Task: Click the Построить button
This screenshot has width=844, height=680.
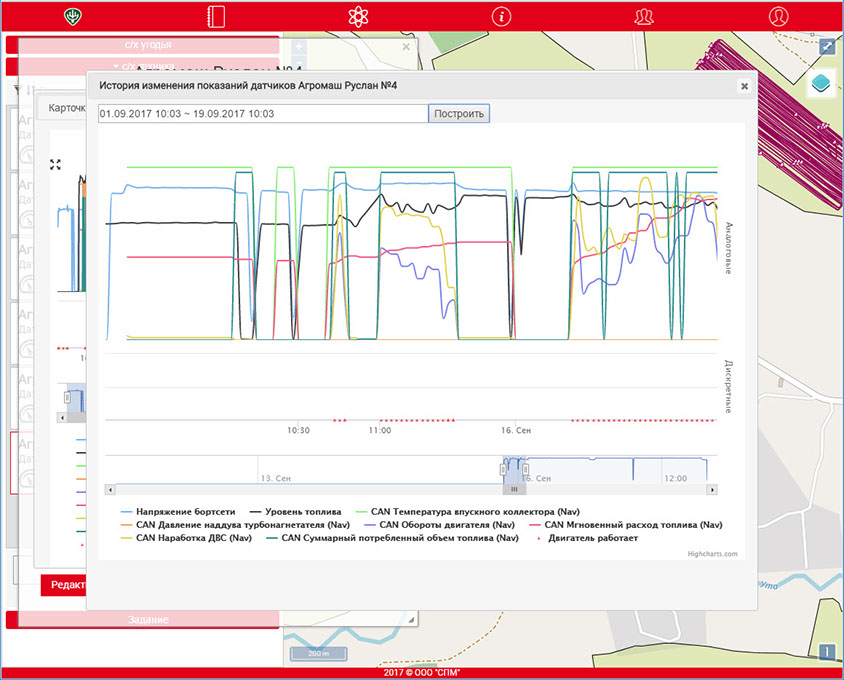Action: [x=459, y=114]
